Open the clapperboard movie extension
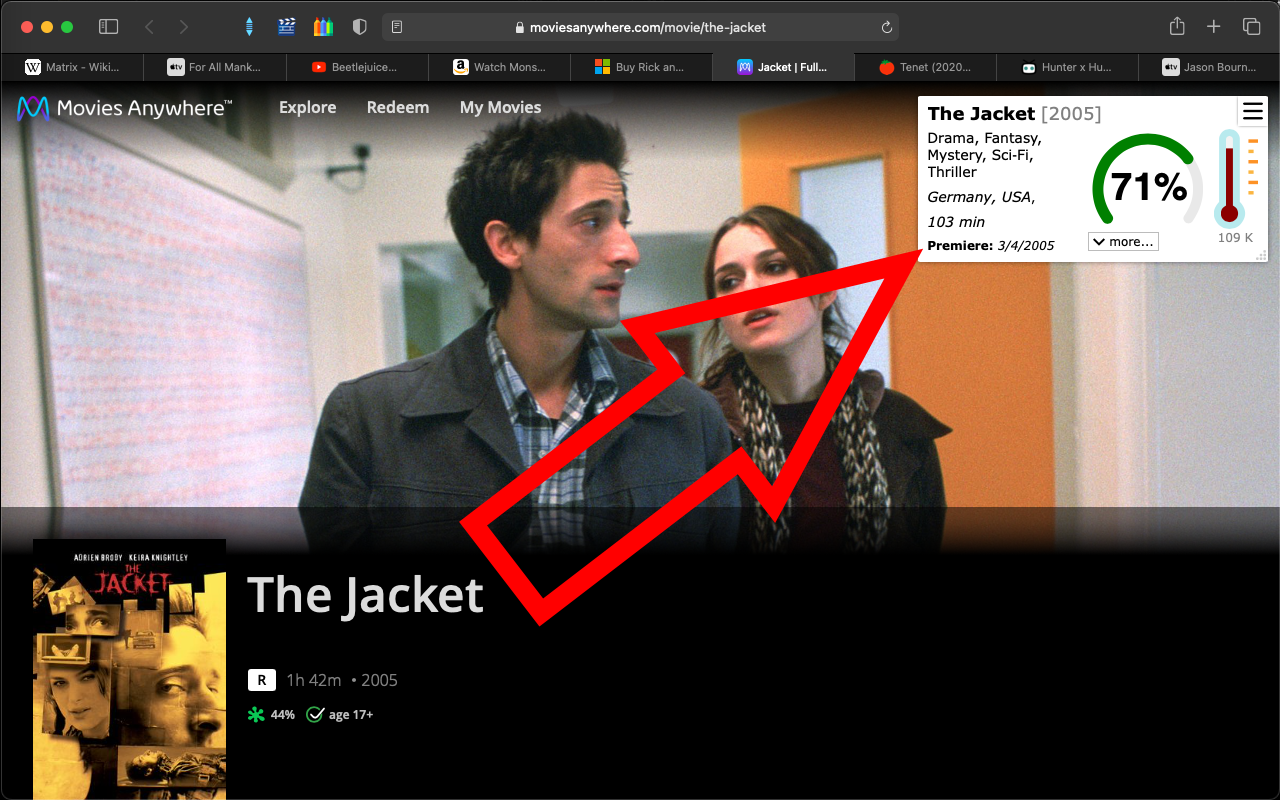1280x800 pixels. 287,27
